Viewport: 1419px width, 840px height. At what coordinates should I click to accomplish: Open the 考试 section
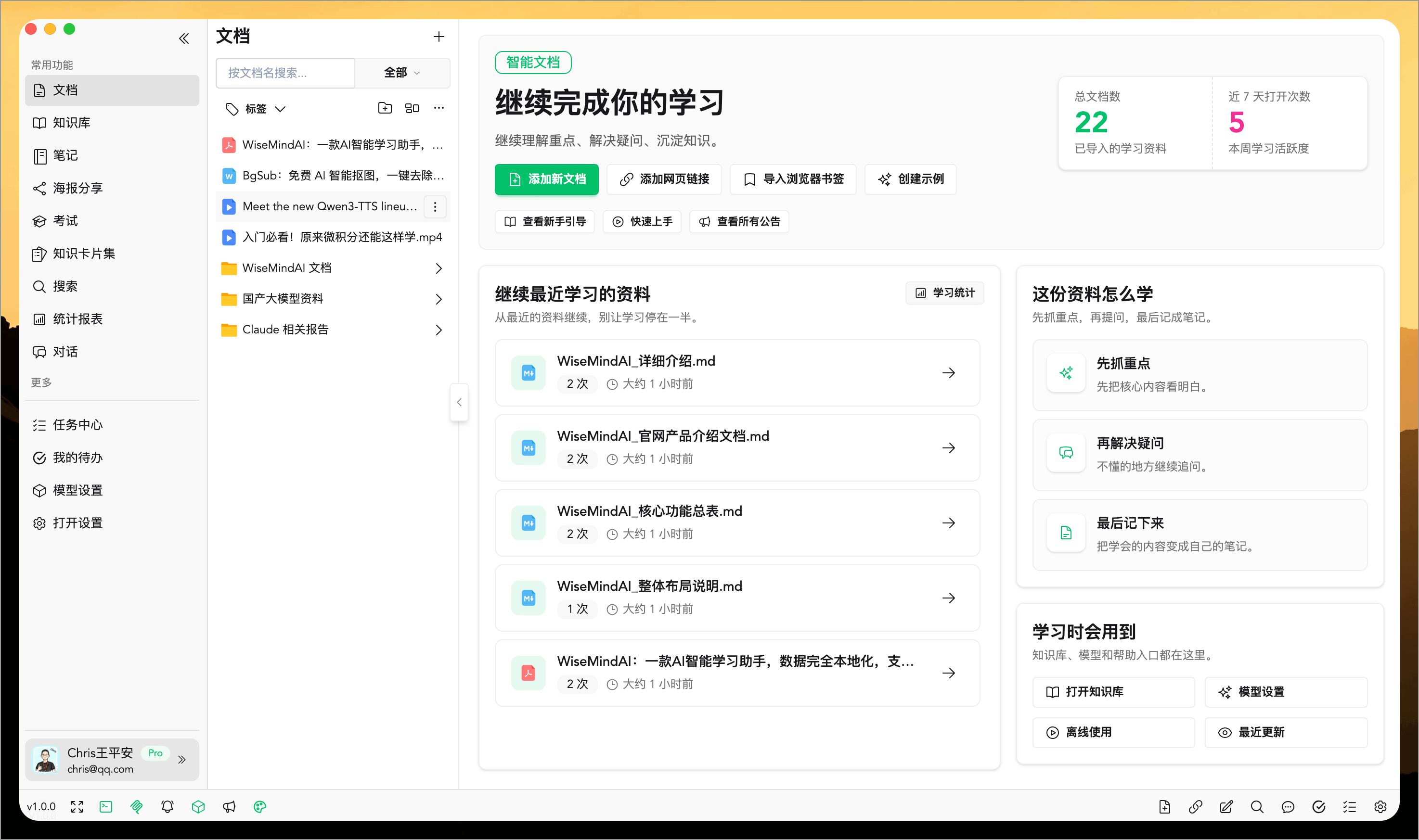(x=64, y=221)
